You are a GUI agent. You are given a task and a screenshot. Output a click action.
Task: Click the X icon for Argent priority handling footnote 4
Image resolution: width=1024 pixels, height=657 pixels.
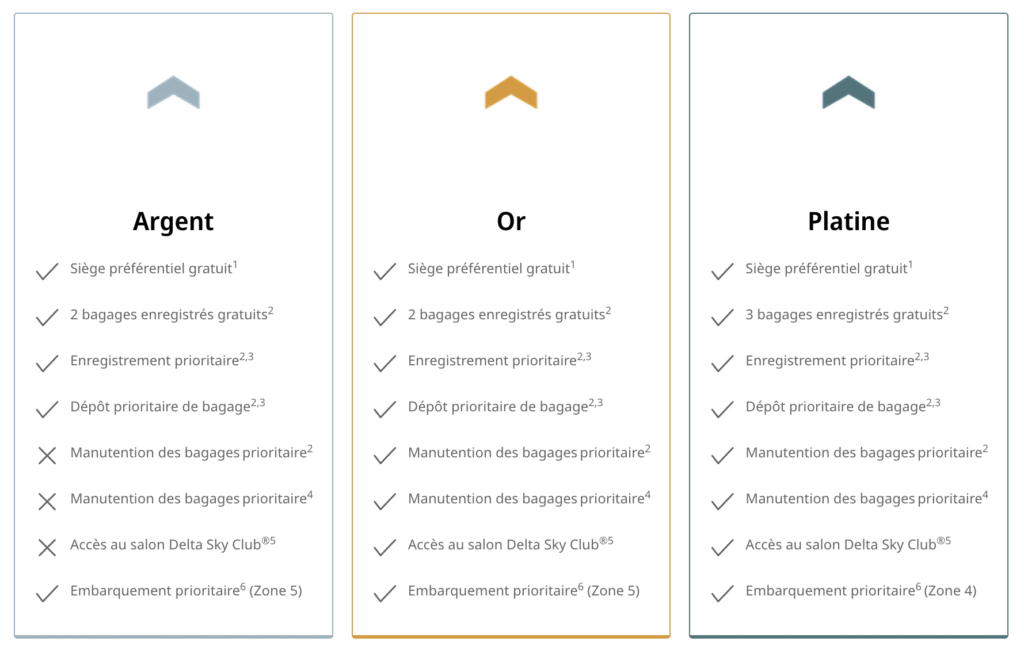pos(47,501)
